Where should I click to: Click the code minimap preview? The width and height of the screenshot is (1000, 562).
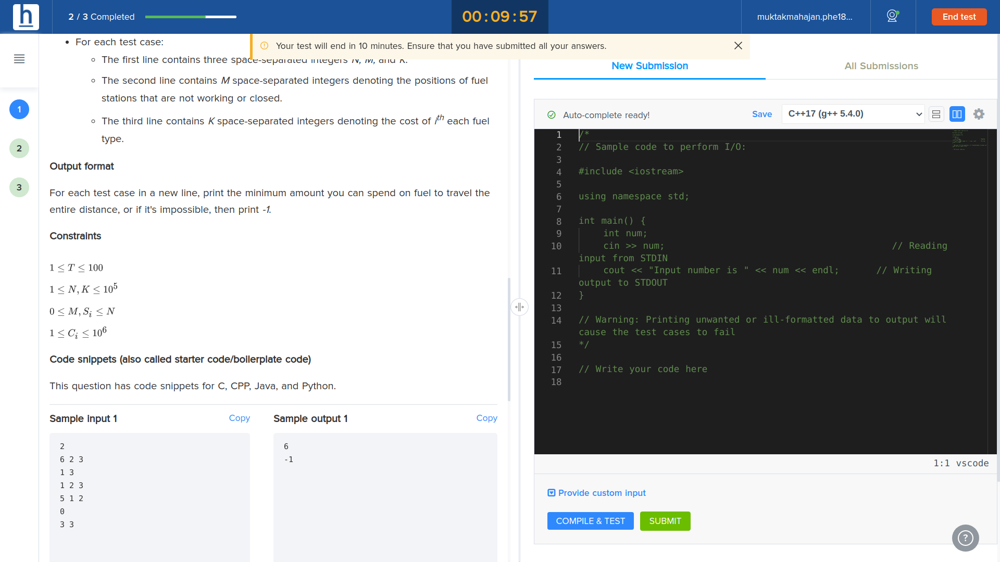point(969,140)
